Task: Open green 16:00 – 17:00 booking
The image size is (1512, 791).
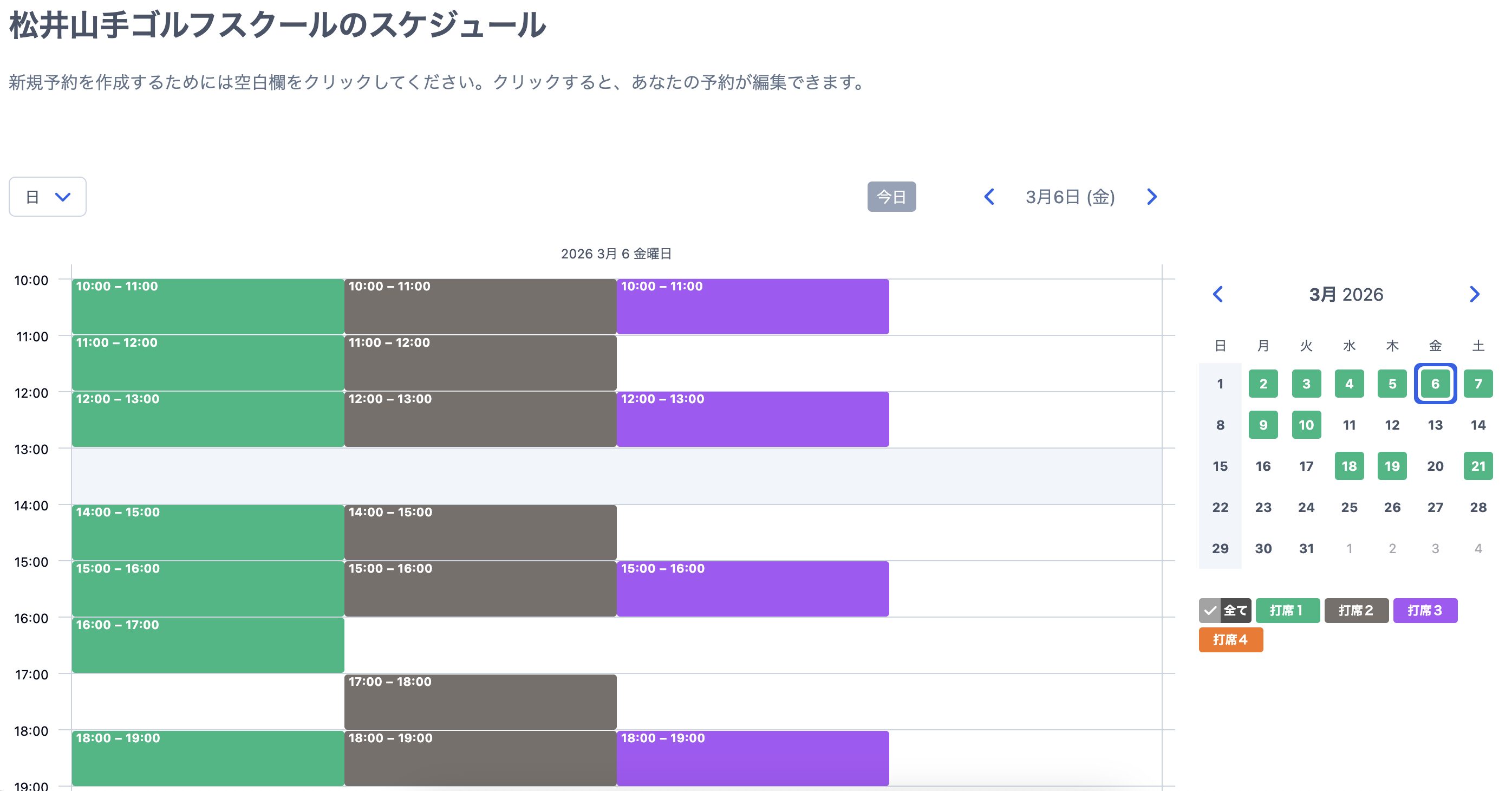Action: [x=208, y=645]
